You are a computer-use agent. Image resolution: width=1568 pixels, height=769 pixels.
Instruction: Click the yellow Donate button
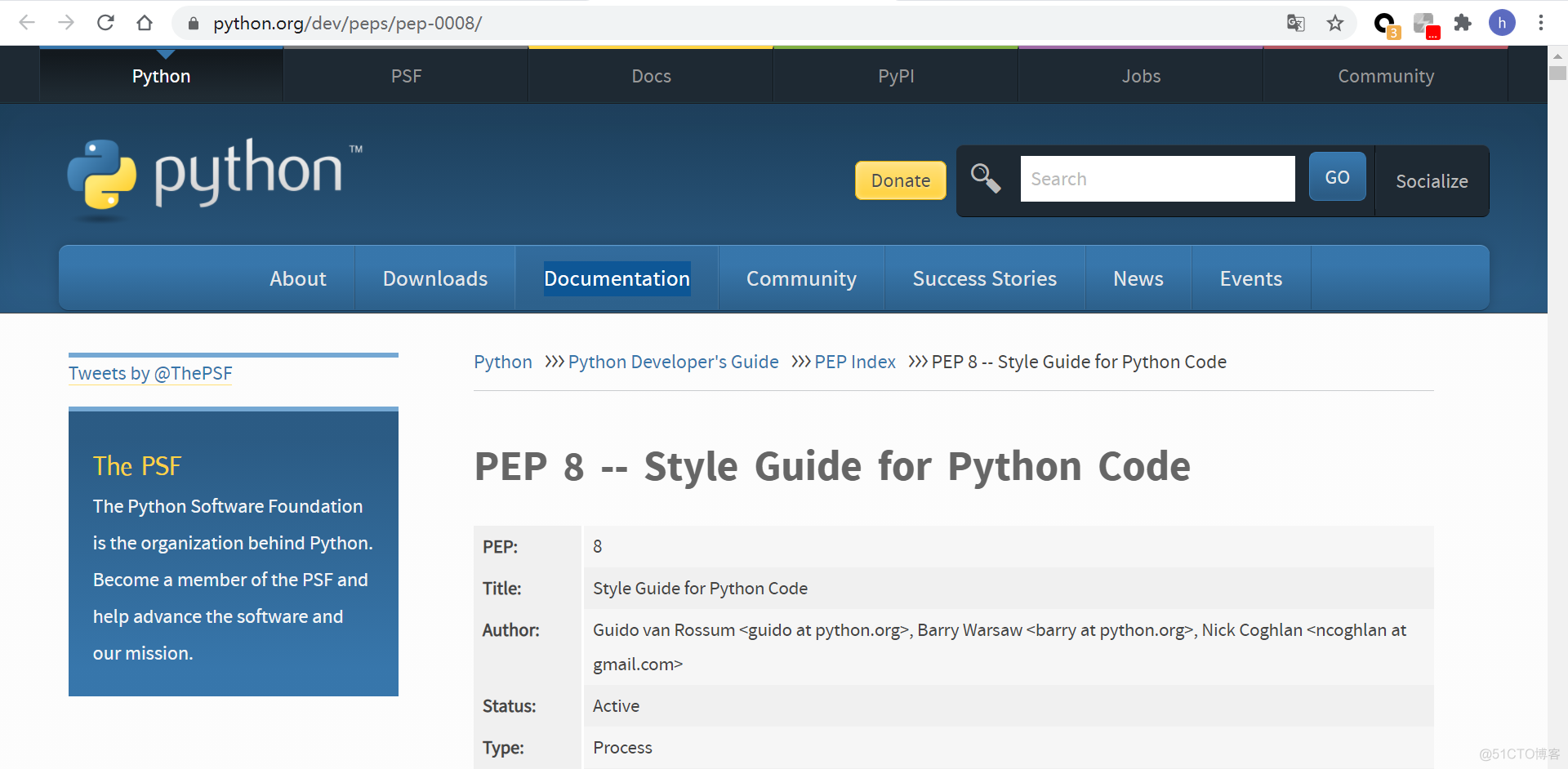(x=901, y=180)
